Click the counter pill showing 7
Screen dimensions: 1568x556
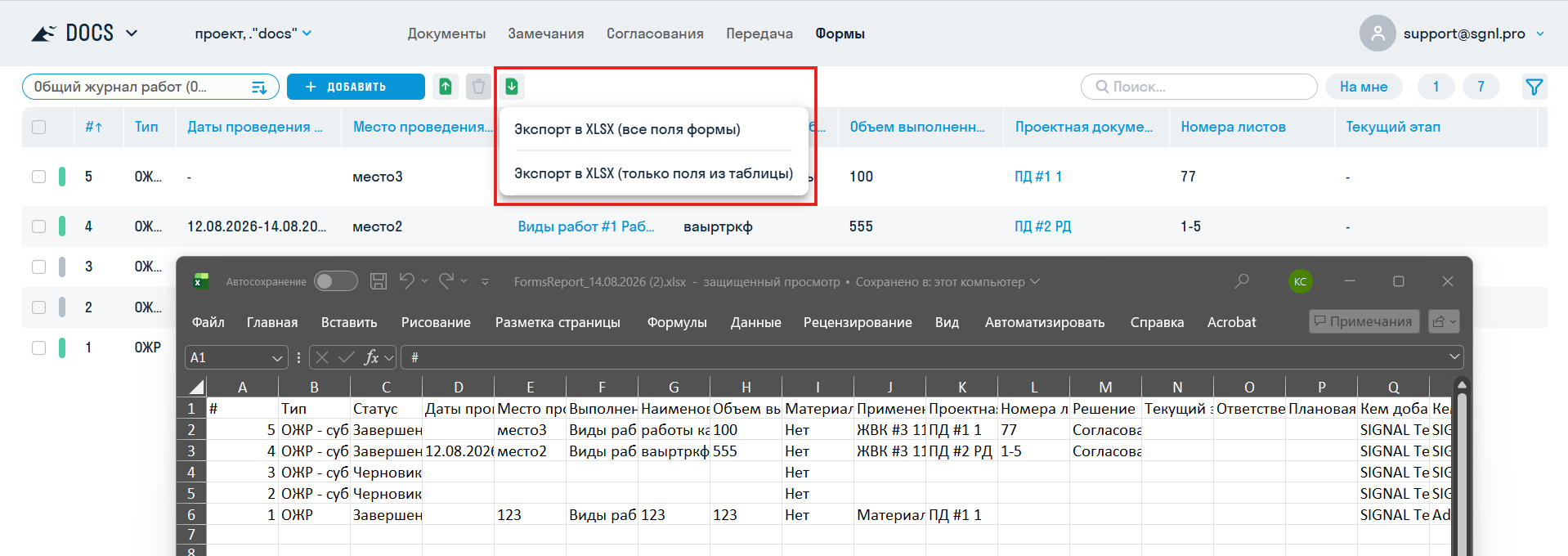1481,87
